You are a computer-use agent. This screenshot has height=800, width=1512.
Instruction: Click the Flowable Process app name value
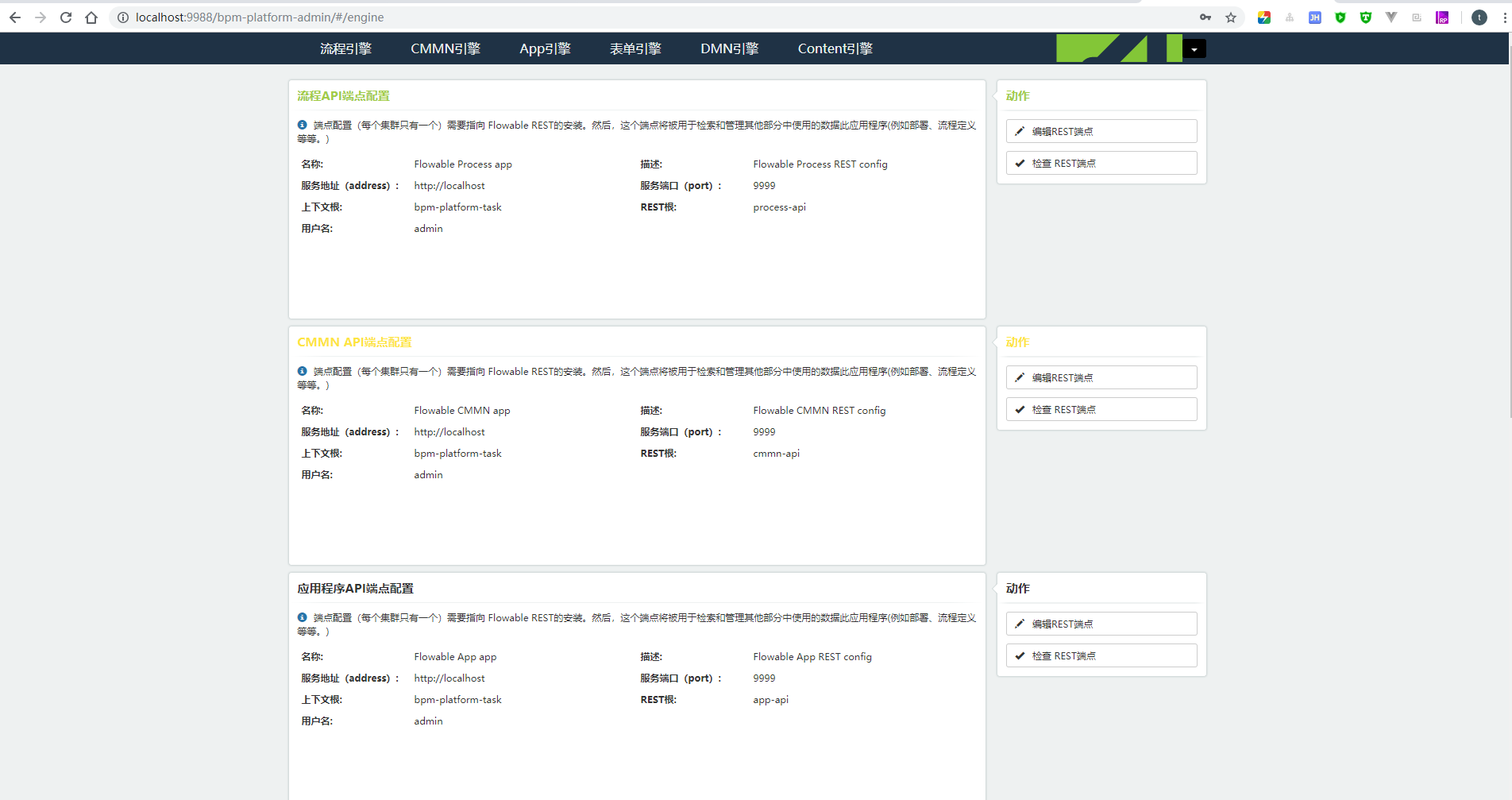463,164
